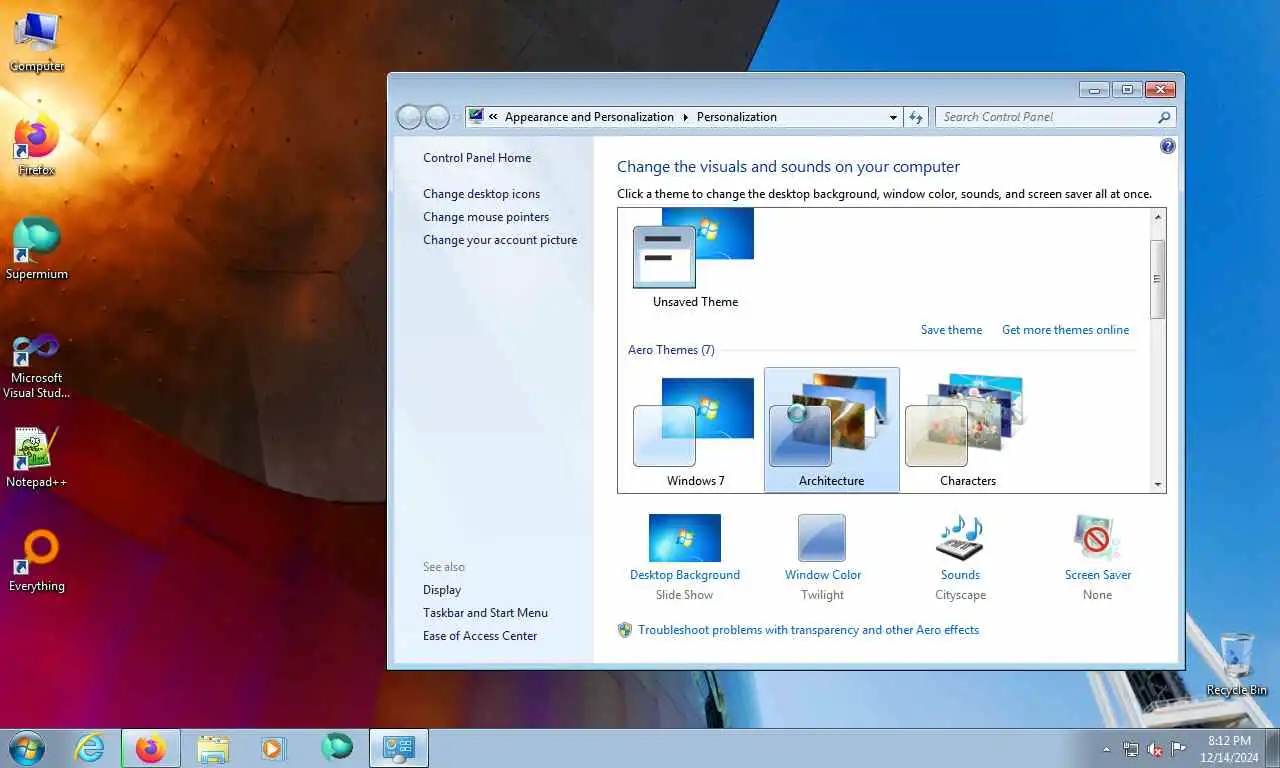Select the Microsoft Visual Studio desktop shortcut
This screenshot has height=768, width=1280.
tap(37, 366)
